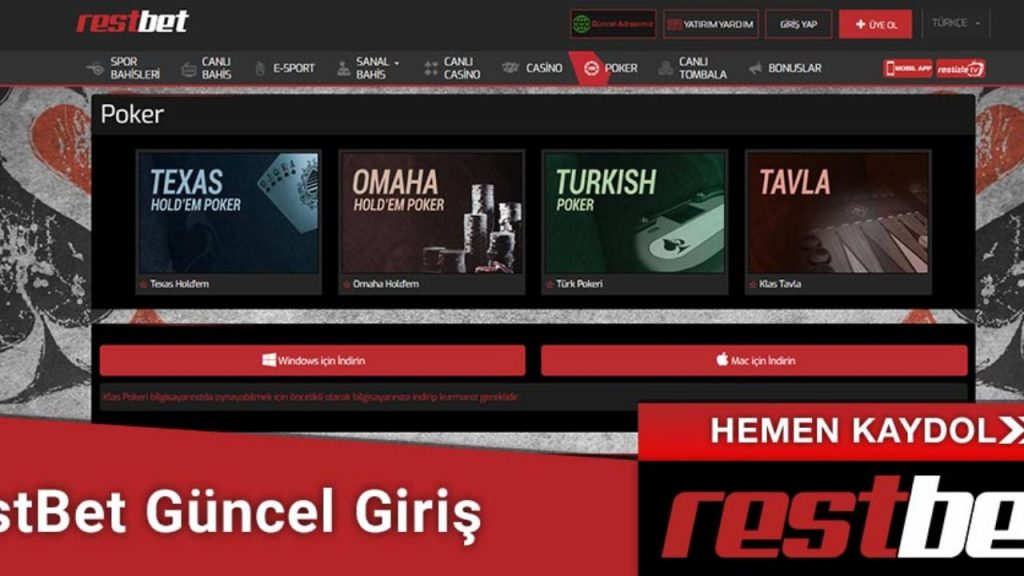Click the Hemen Kaydol banner
The height and width of the screenshot is (576, 1024).
[x=831, y=431]
